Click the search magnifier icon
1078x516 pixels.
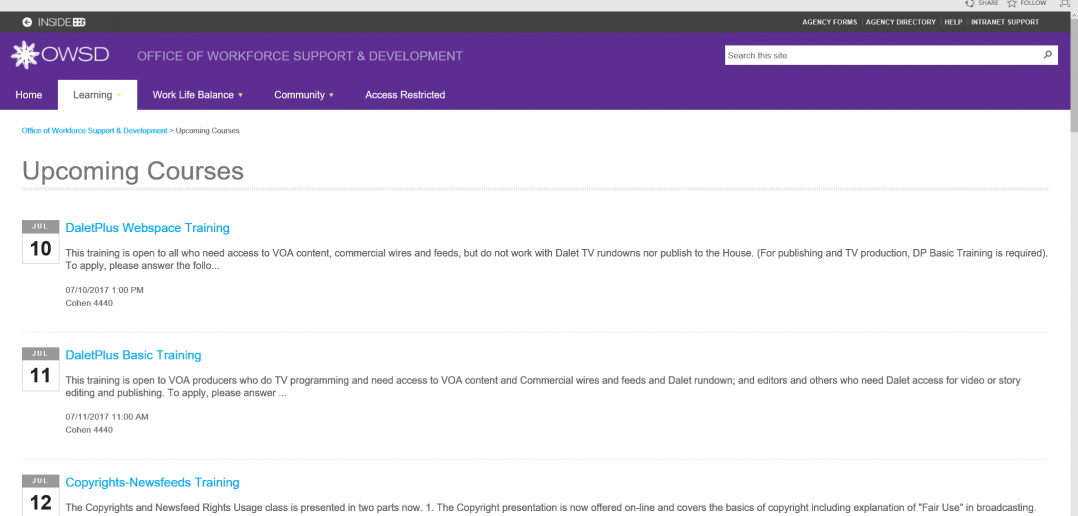coord(1048,55)
